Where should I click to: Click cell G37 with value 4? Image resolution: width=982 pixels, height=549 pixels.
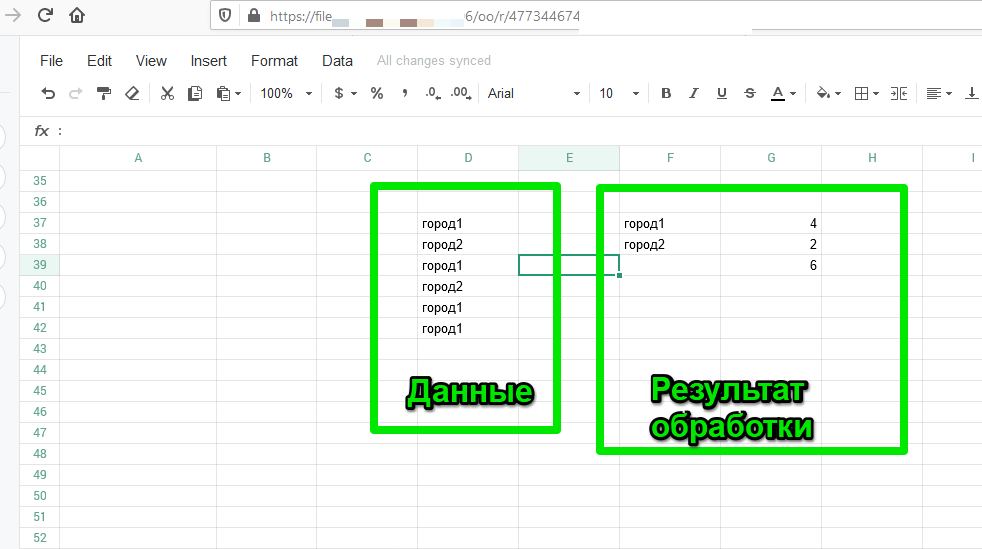click(x=771, y=223)
